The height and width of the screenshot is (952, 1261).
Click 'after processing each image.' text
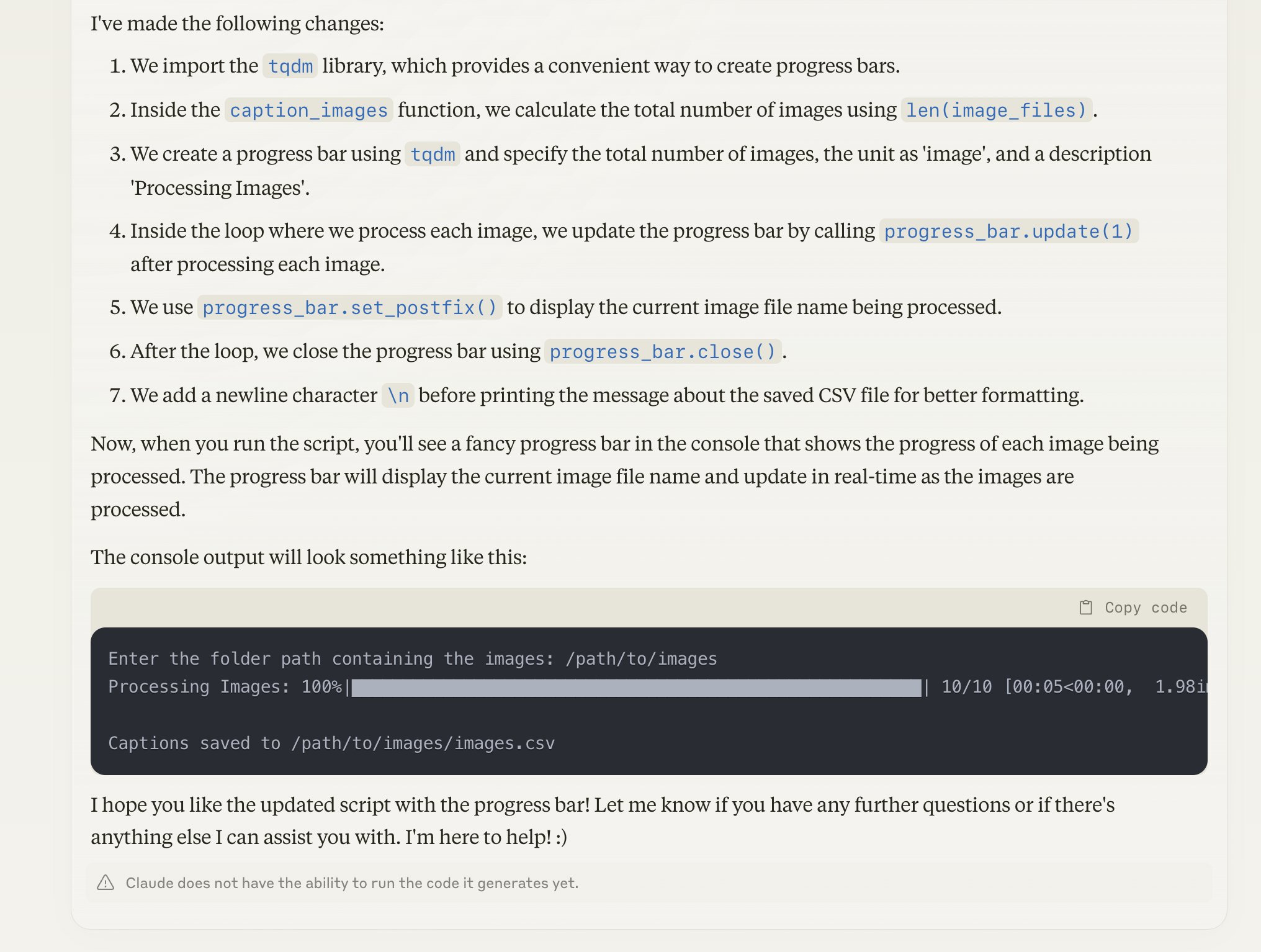point(258,264)
